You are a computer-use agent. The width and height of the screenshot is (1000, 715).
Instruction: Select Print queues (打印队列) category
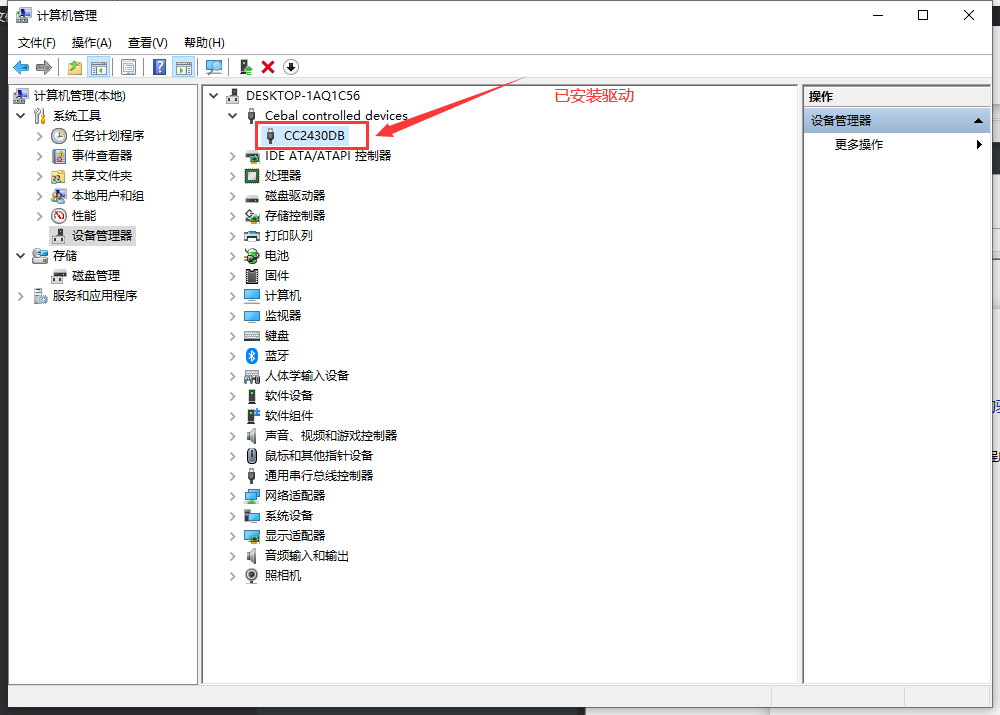[x=289, y=235]
